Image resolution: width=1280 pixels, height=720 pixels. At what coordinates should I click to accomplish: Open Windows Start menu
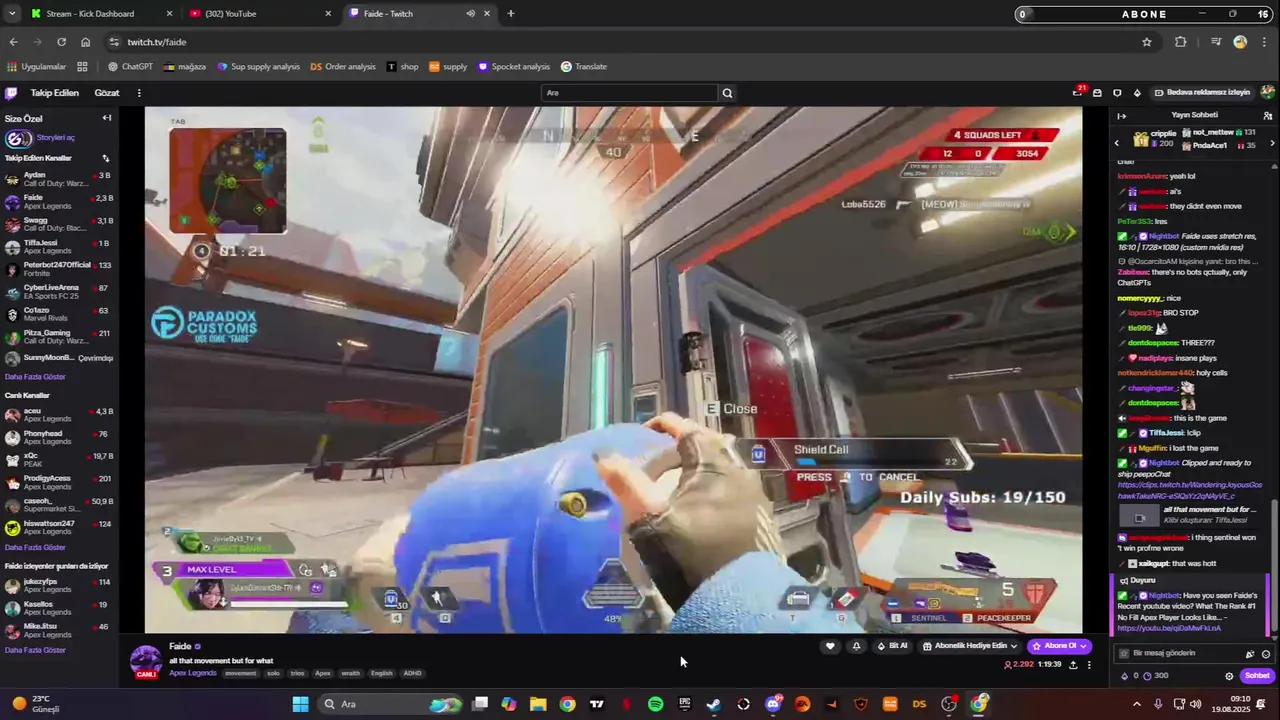[x=300, y=704]
